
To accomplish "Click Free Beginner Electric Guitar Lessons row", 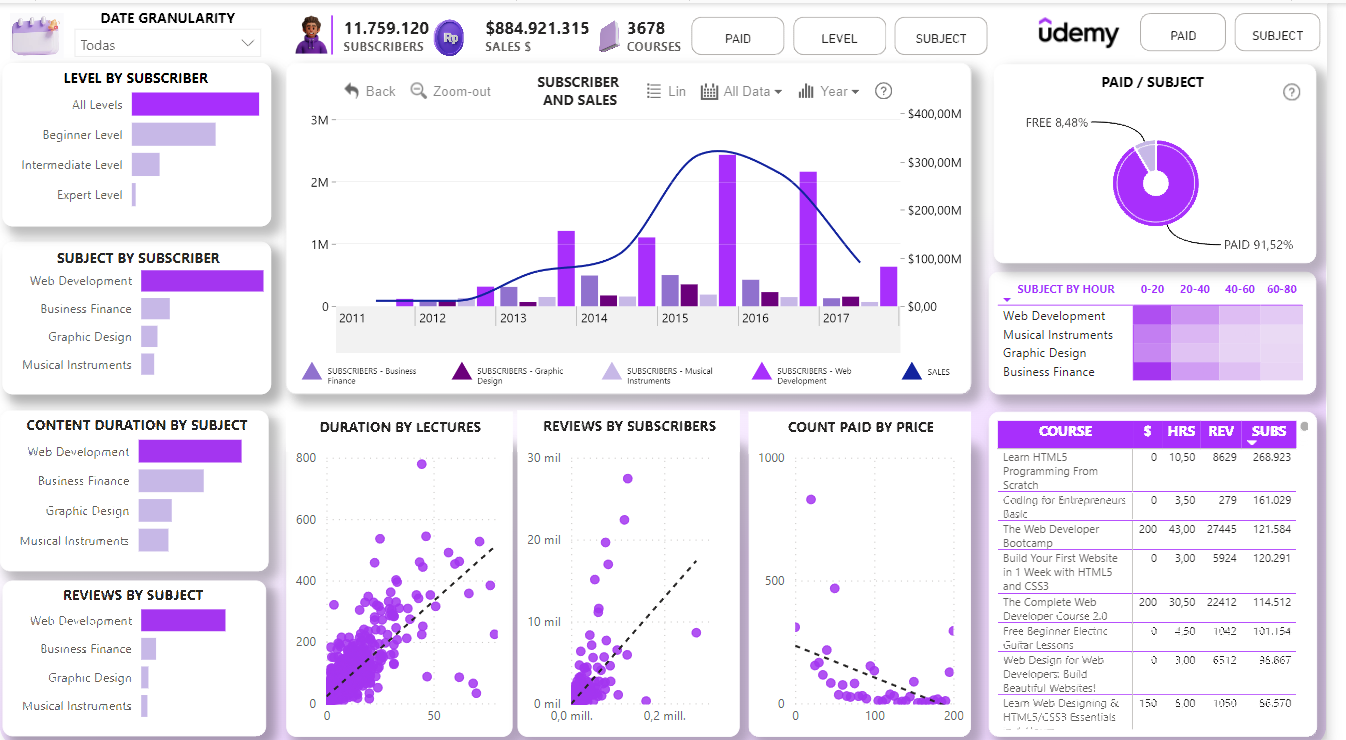I will click(1147, 637).
